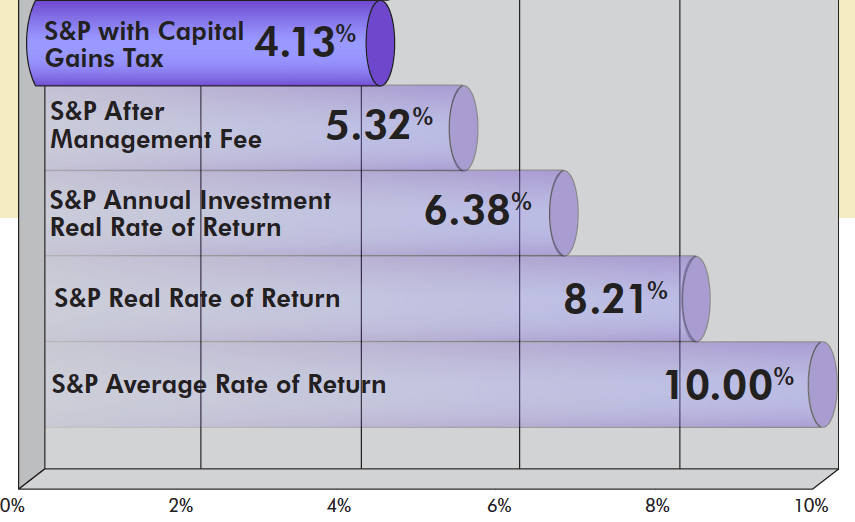855x522 pixels.
Task: Click the 8.21% bar value
Action: [x=614, y=298]
